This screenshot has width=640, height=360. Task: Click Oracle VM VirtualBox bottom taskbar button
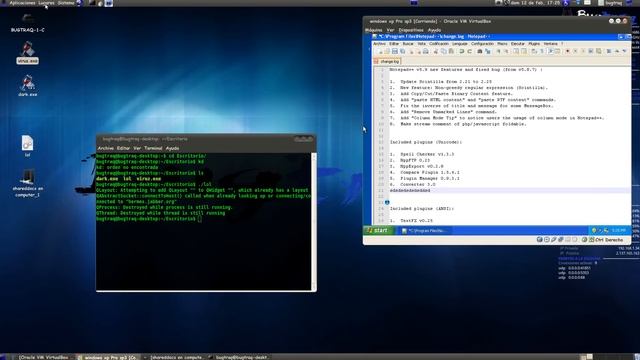[x=43, y=357]
